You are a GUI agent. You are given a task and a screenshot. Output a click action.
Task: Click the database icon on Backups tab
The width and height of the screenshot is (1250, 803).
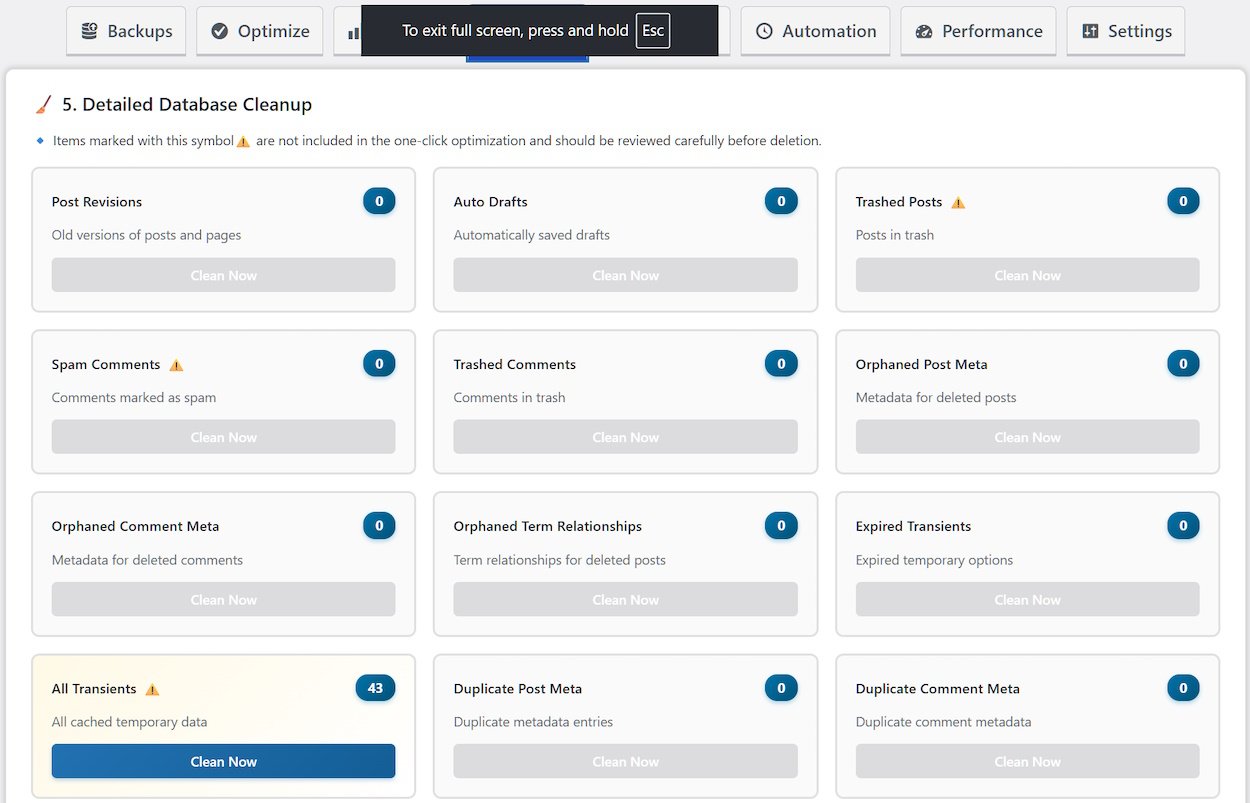point(90,31)
